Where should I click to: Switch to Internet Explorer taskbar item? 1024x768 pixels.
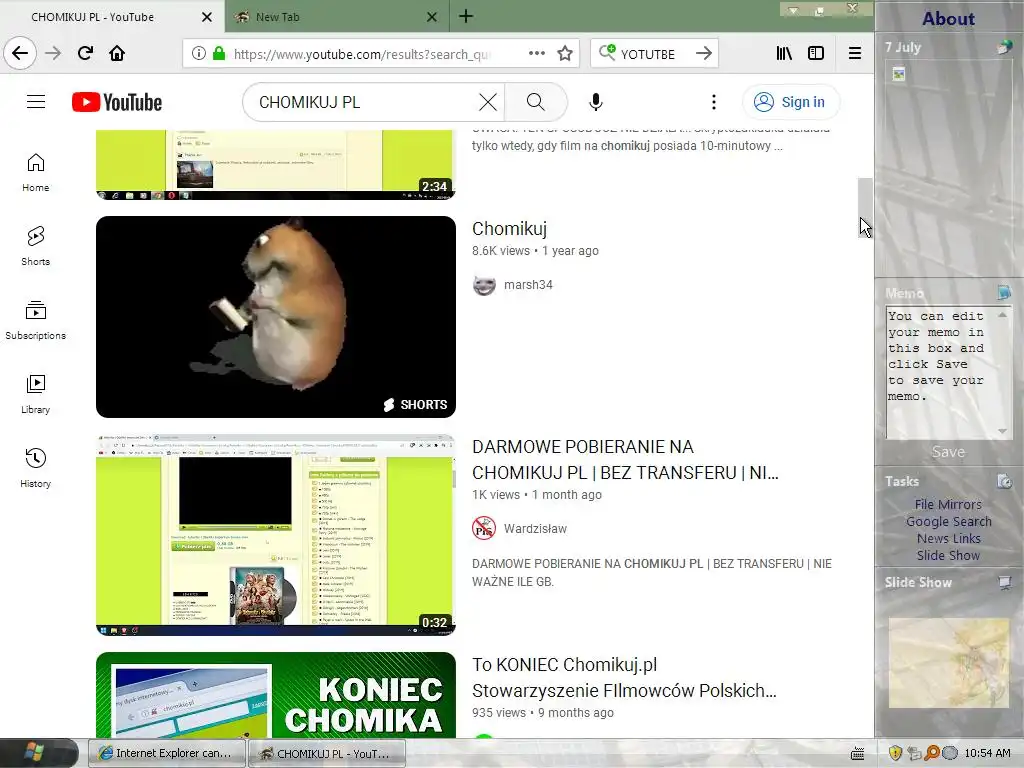(167, 753)
